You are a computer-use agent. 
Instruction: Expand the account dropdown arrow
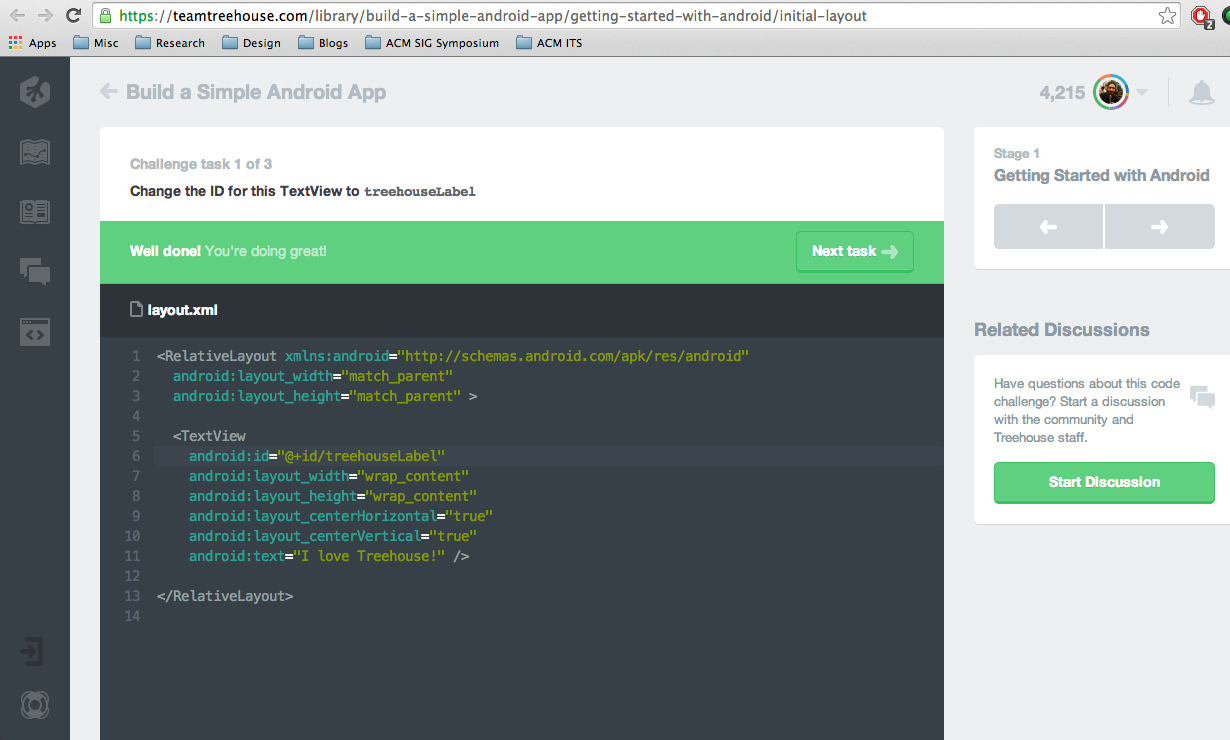tap(1142, 93)
